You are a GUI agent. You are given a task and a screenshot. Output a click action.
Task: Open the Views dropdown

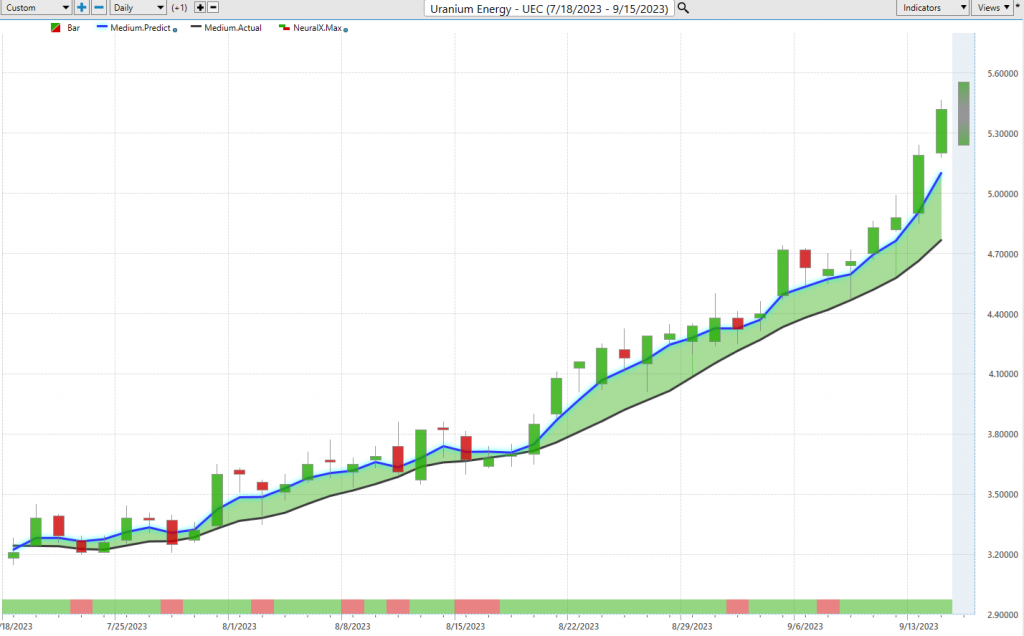[x=992, y=8]
